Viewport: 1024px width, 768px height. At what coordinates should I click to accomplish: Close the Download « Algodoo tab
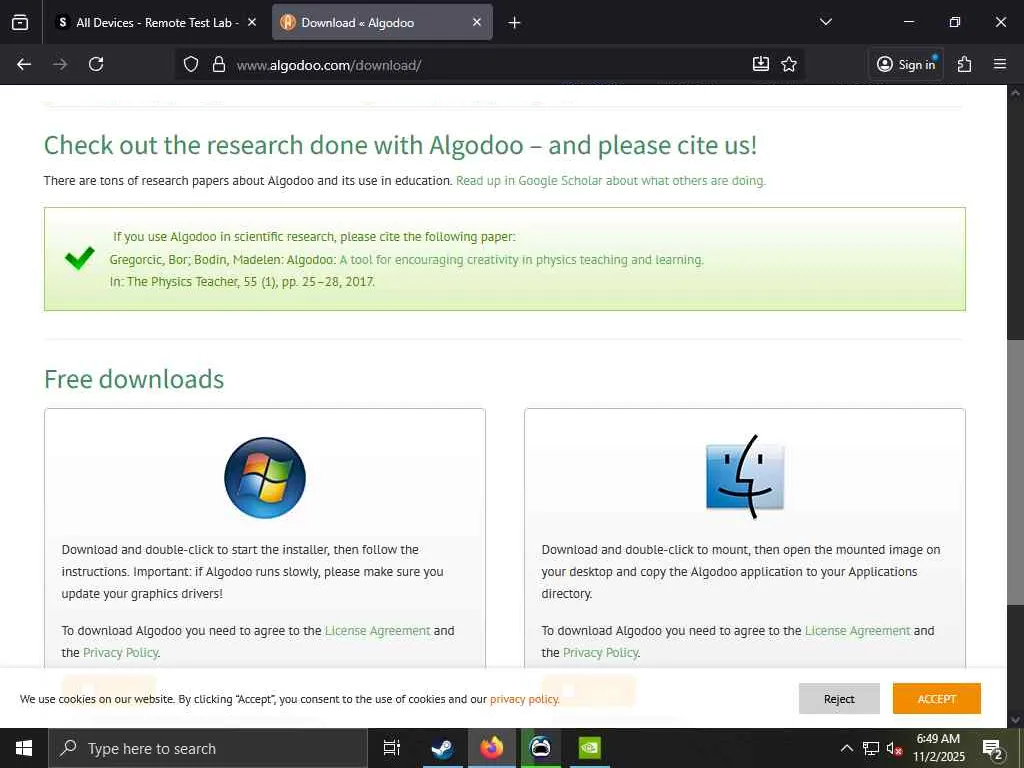[x=477, y=22]
